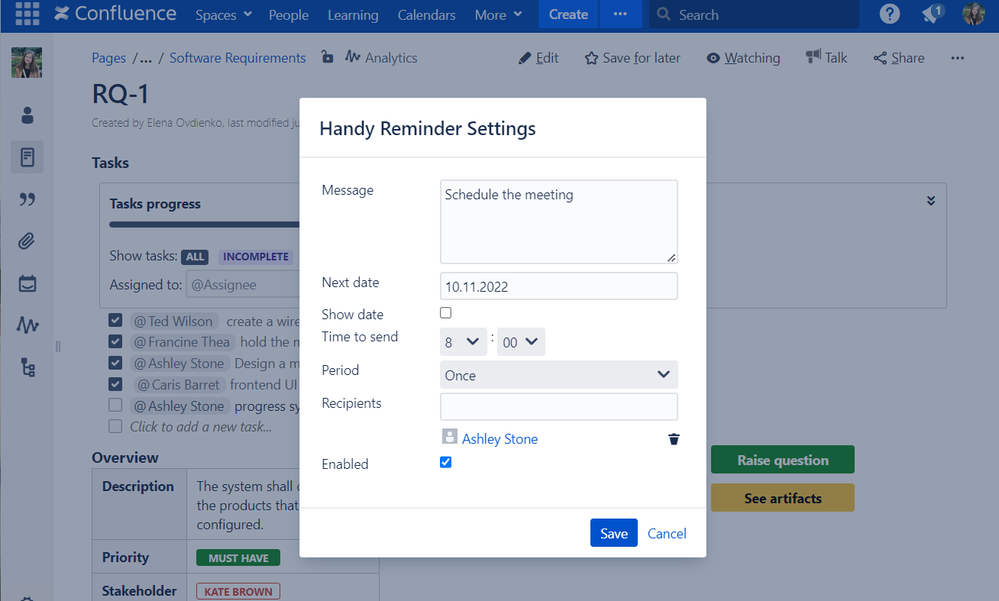Check Ashley Stone progress task checkbox
999x601 pixels.
click(115, 405)
